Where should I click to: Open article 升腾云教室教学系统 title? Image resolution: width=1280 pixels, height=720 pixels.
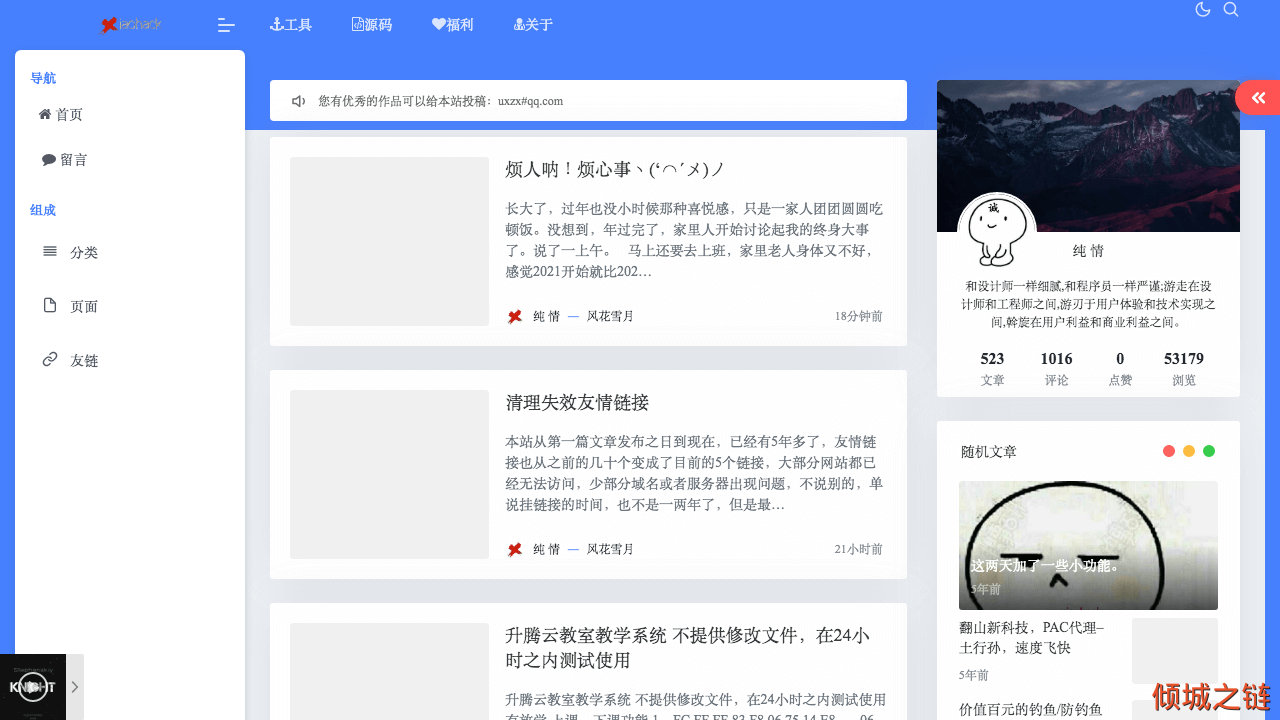[687, 648]
